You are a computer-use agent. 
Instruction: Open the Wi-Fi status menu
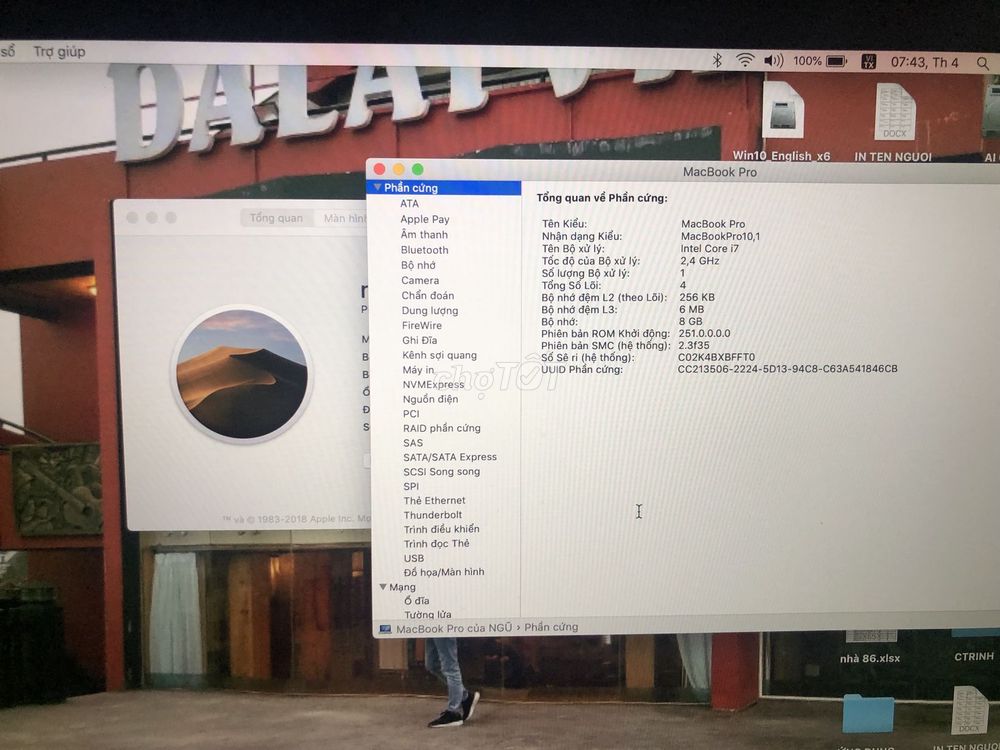click(745, 60)
